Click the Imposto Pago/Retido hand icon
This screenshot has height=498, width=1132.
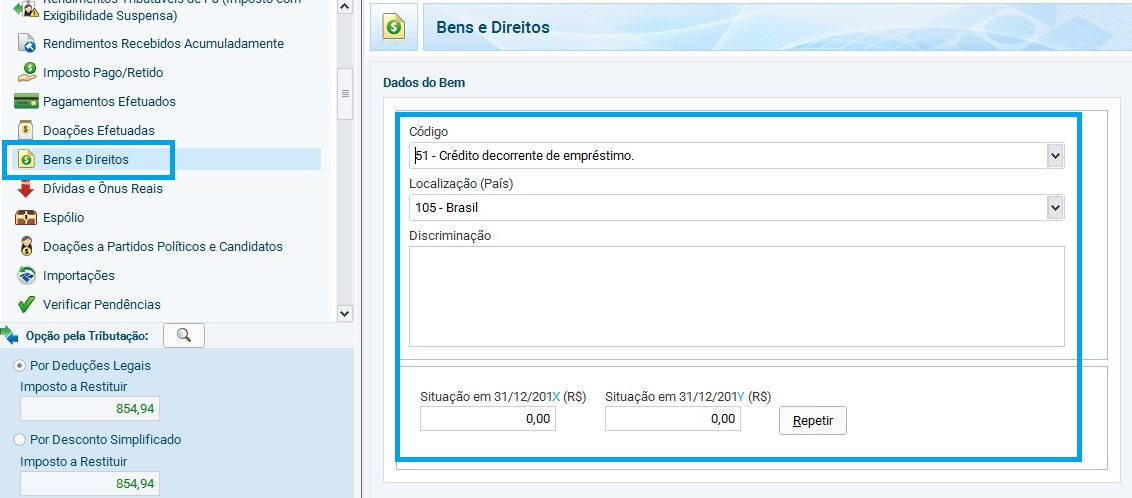pyautogui.click(x=26, y=72)
